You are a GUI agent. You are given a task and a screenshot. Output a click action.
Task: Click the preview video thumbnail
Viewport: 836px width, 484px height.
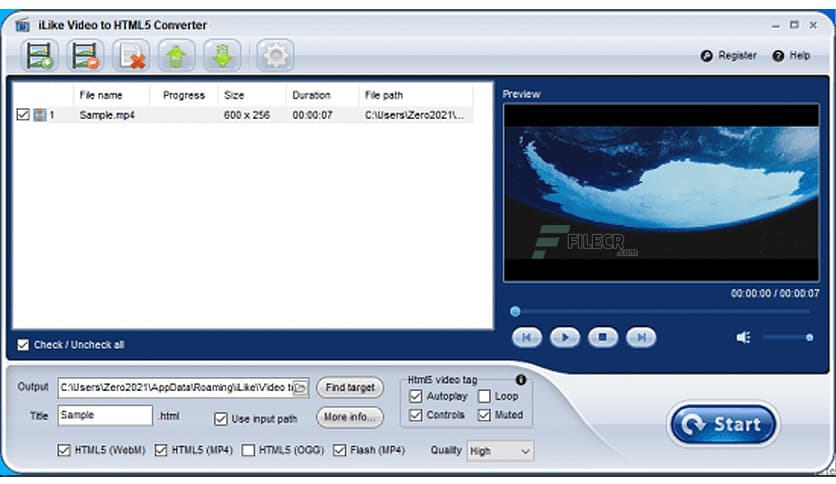coord(661,192)
